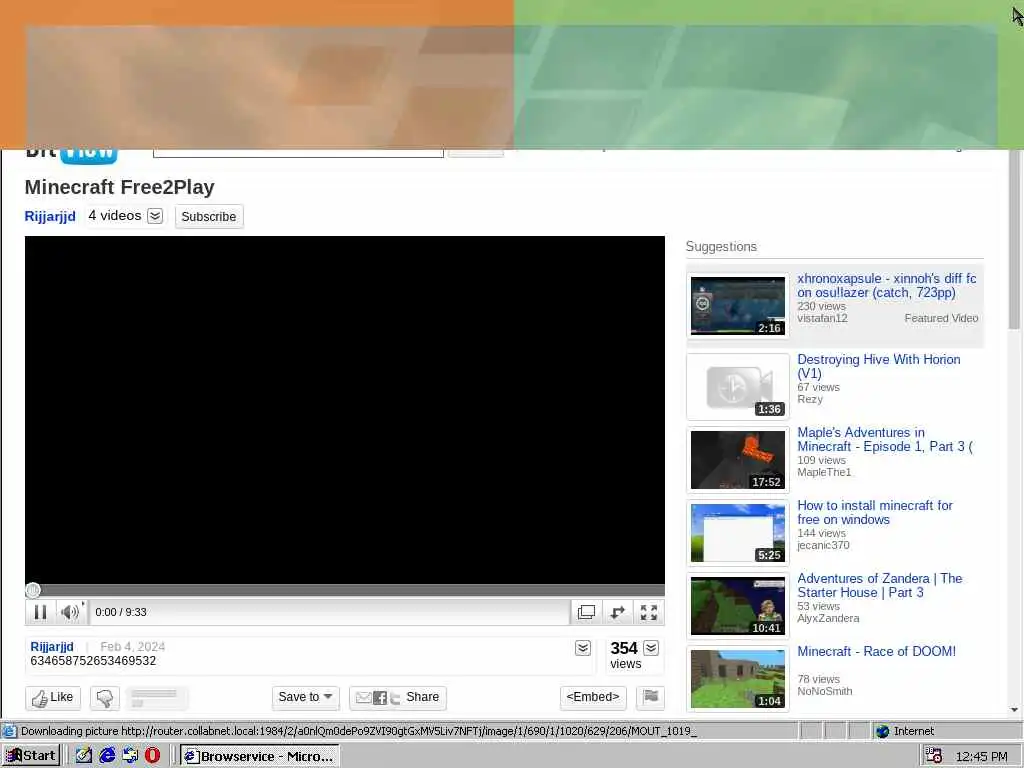Share the video via the Share button
Image resolution: width=1024 pixels, height=768 pixels.
coord(398,697)
